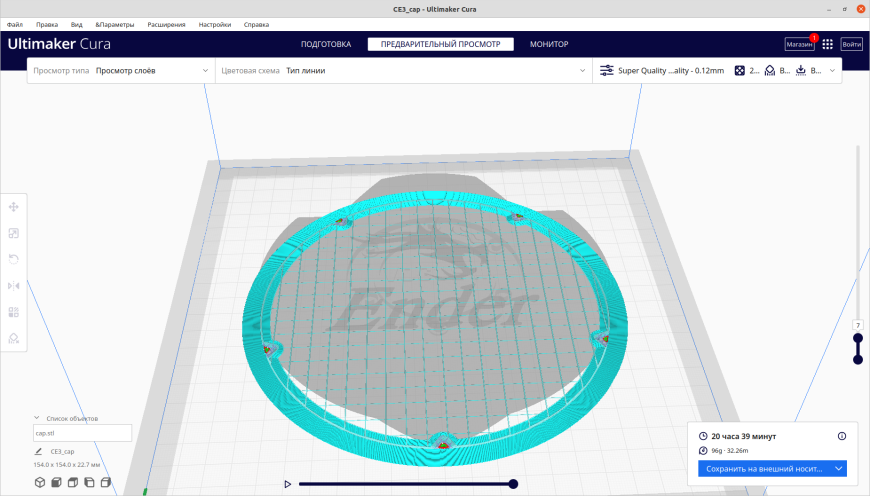
Task: Click the Ultimaker Cura logo
Action: 59,44
